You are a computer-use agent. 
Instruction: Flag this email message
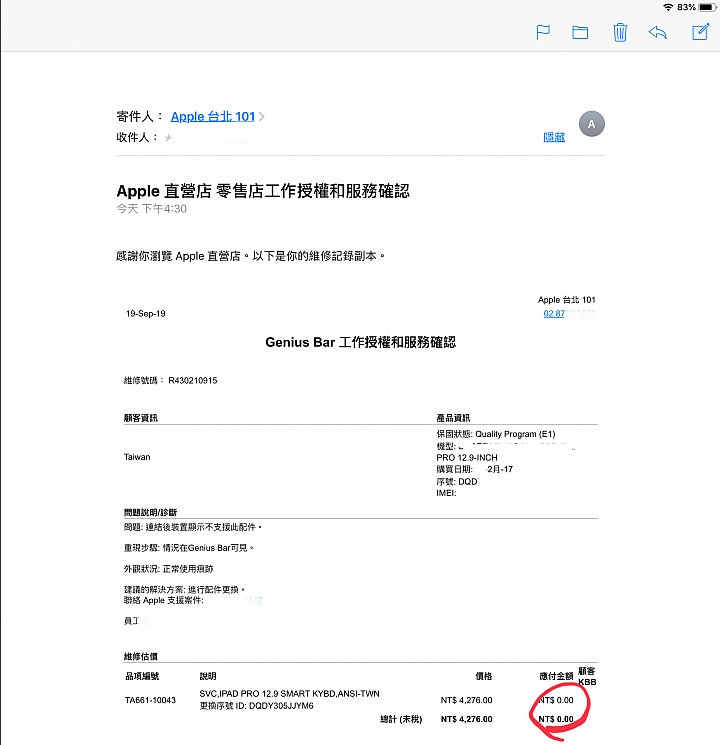coord(543,32)
